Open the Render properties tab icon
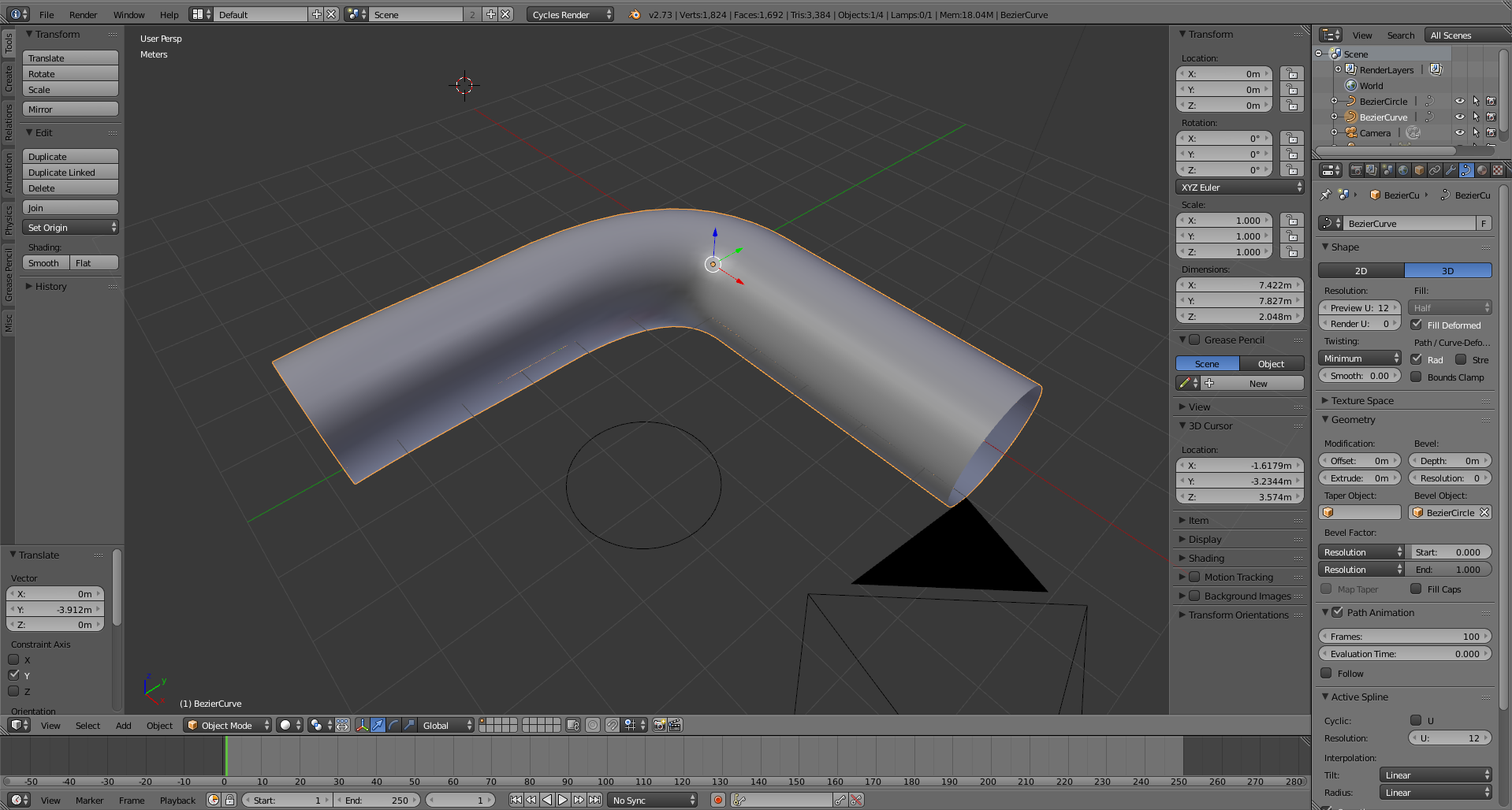This screenshot has height=810, width=1512. 1356,170
